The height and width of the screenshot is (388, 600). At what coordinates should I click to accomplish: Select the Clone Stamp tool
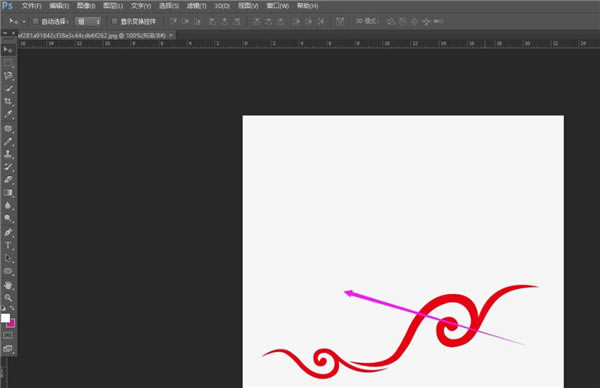(x=8, y=154)
